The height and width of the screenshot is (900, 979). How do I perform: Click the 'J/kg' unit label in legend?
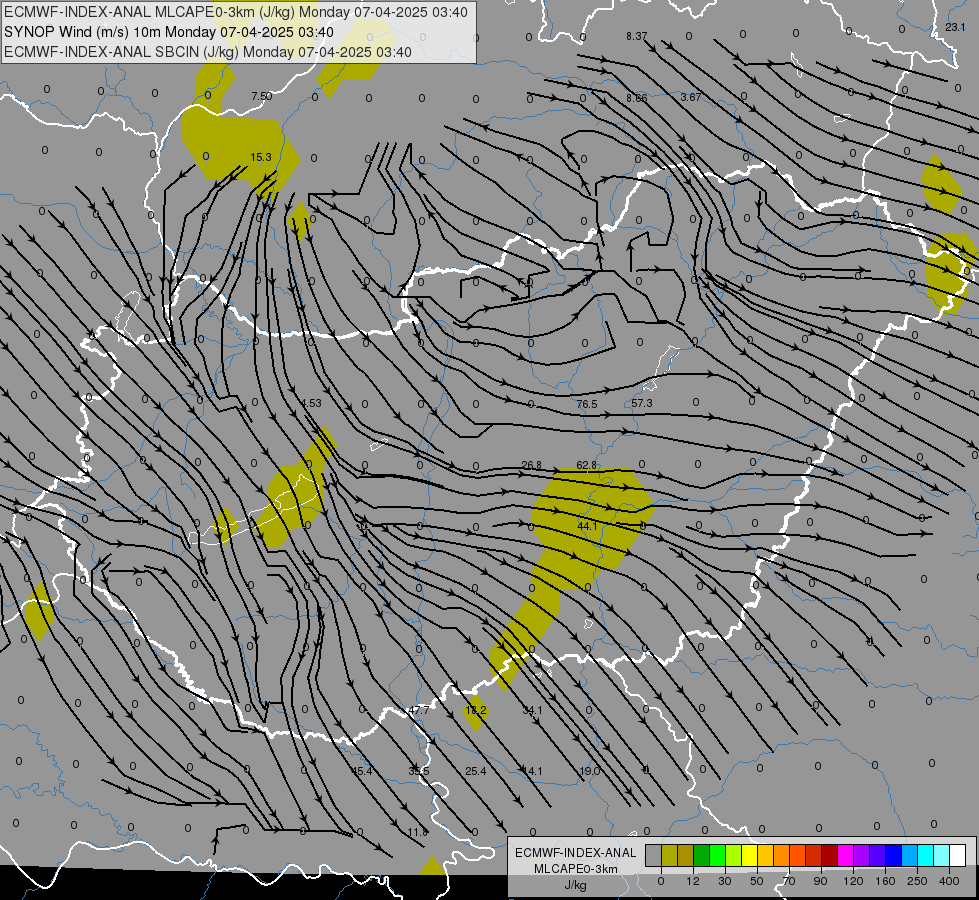(575, 885)
